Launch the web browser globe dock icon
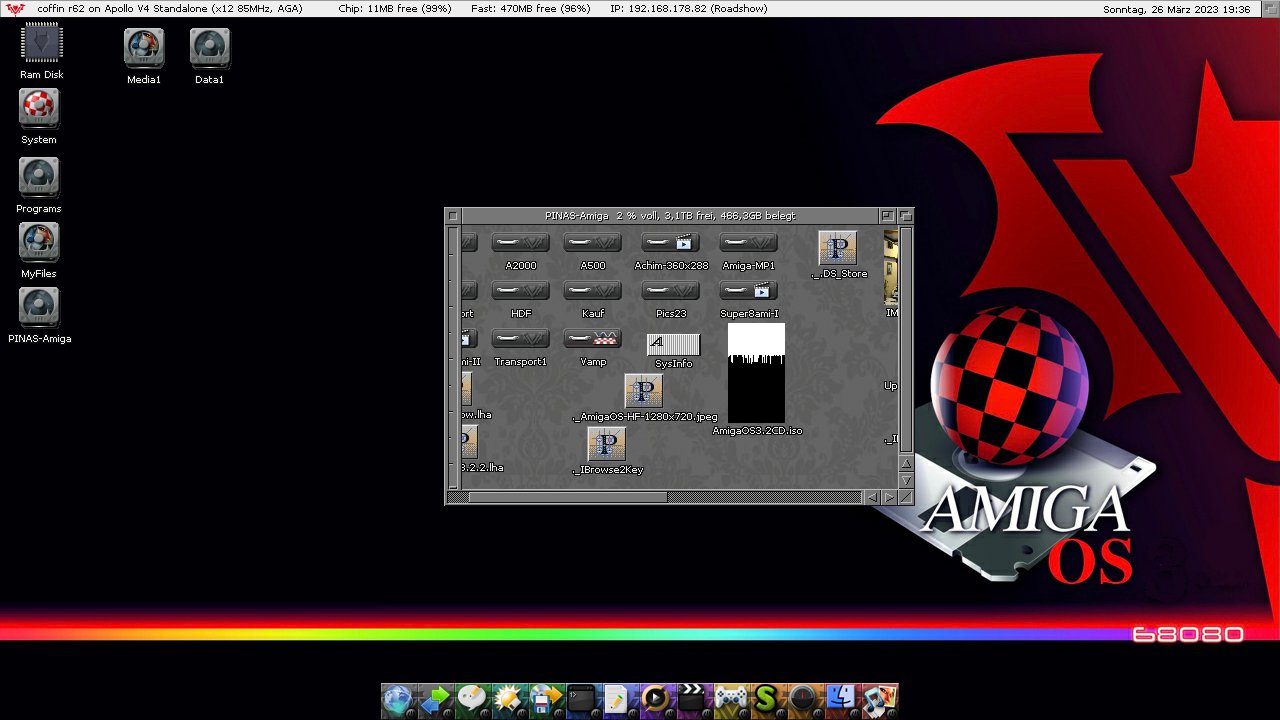Image resolution: width=1280 pixels, height=720 pixels. click(398, 700)
